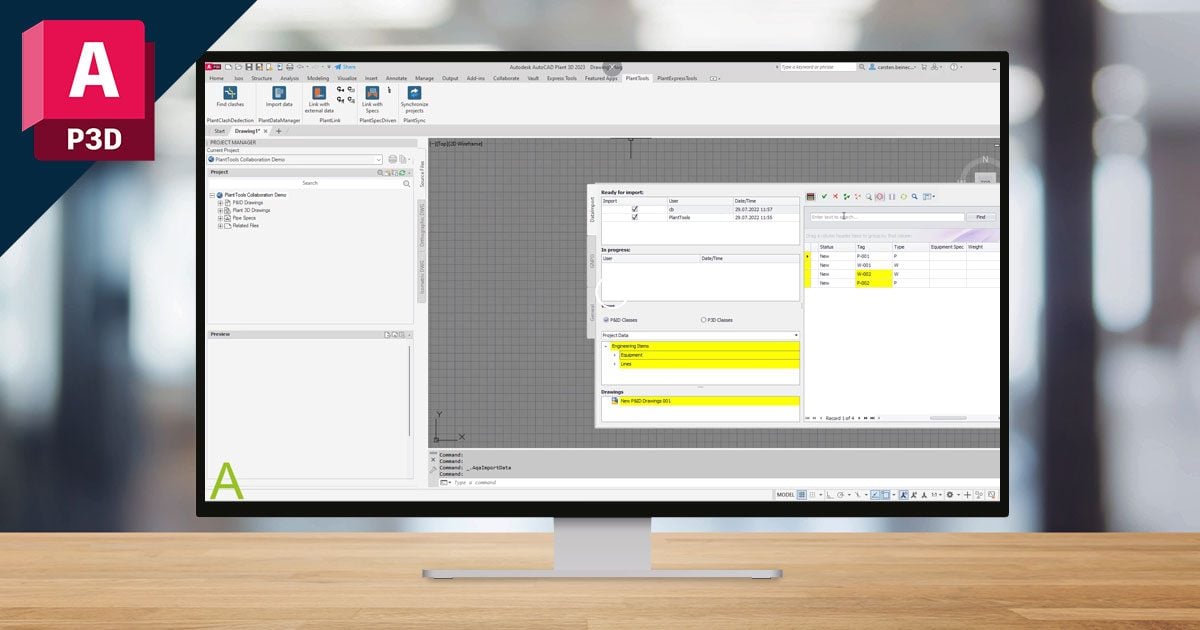Select the P3D Classes radio button
1200x630 pixels.
[704, 320]
